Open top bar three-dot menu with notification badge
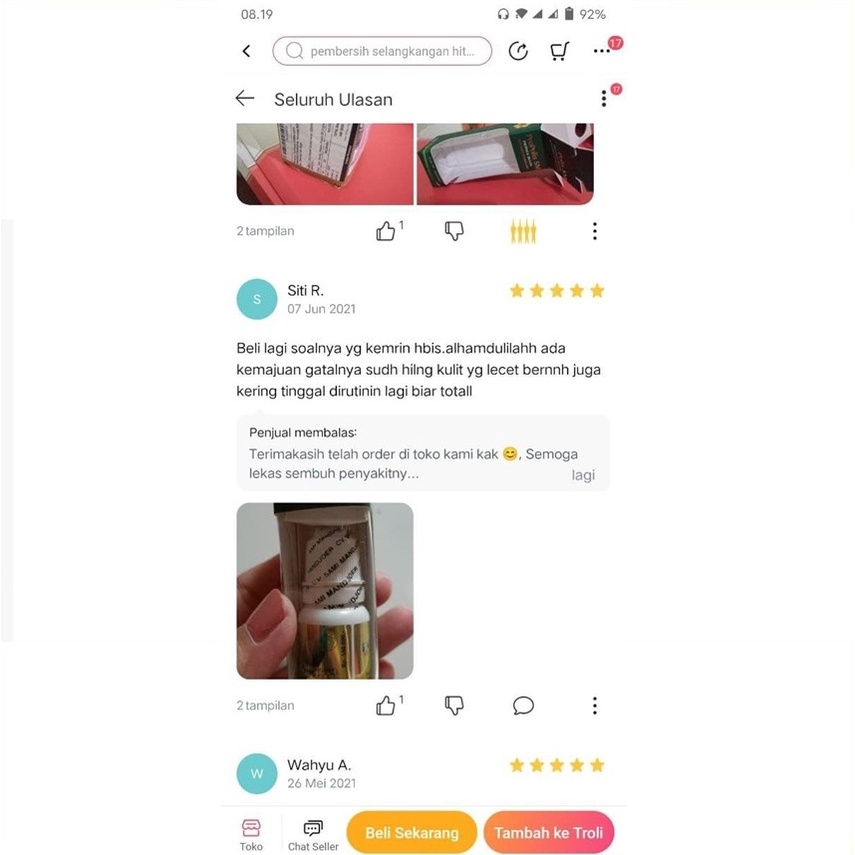 tap(601, 51)
